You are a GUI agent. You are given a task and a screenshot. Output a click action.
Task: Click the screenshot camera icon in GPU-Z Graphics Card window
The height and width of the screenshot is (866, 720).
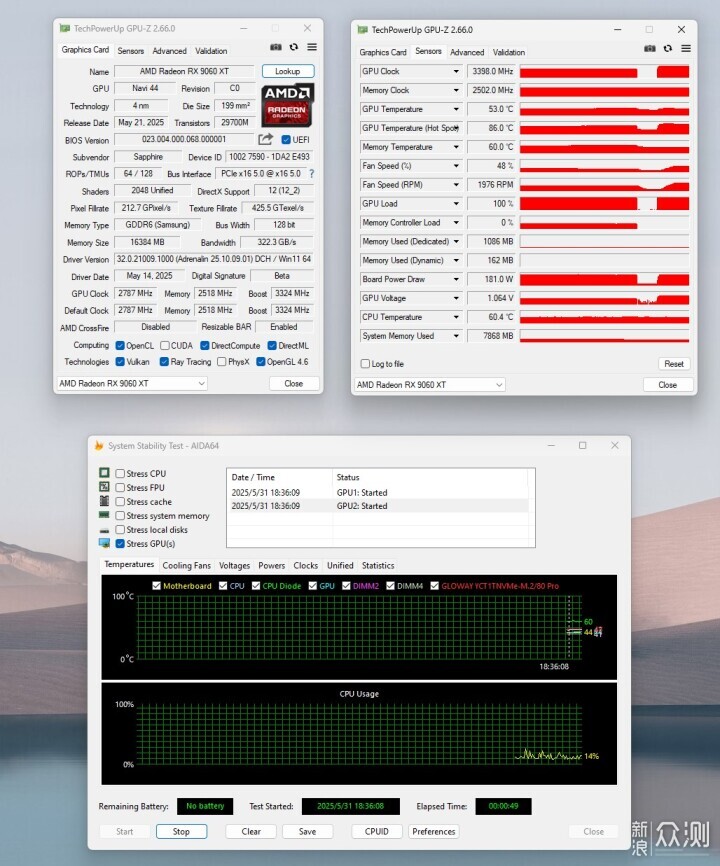coord(276,47)
